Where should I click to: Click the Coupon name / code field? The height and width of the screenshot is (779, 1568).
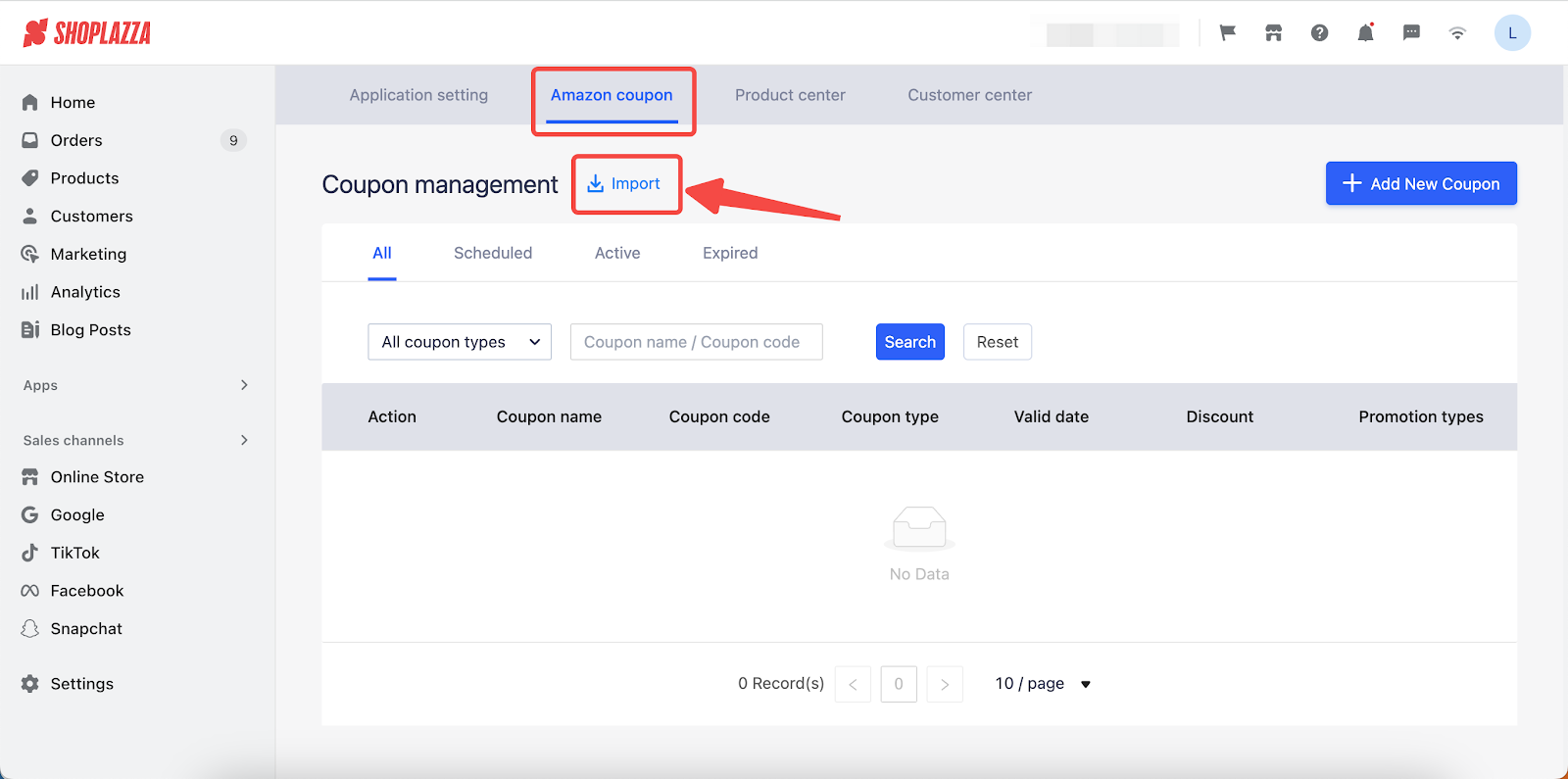[x=697, y=342]
